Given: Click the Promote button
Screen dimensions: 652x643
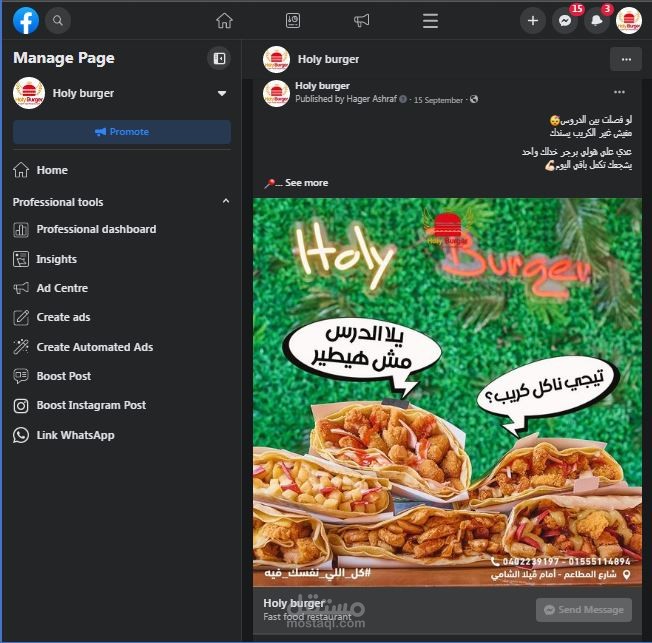Looking at the screenshot, I should click(x=122, y=132).
